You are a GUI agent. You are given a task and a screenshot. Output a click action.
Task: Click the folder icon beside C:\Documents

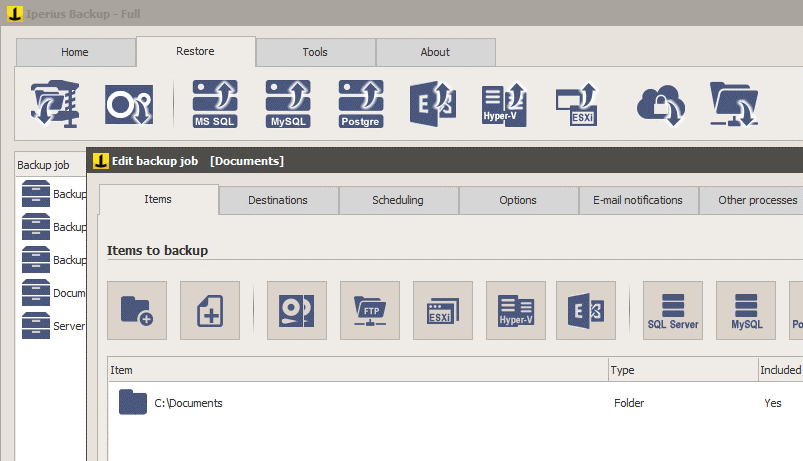(133, 402)
